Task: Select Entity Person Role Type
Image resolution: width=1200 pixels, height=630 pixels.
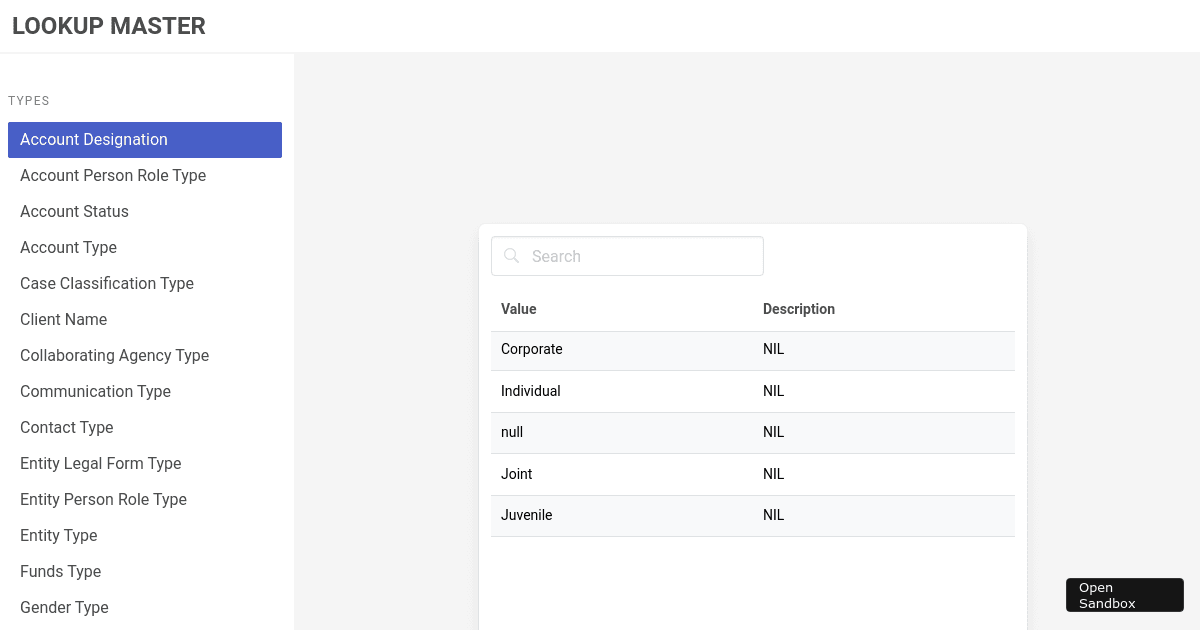Action: [103, 499]
